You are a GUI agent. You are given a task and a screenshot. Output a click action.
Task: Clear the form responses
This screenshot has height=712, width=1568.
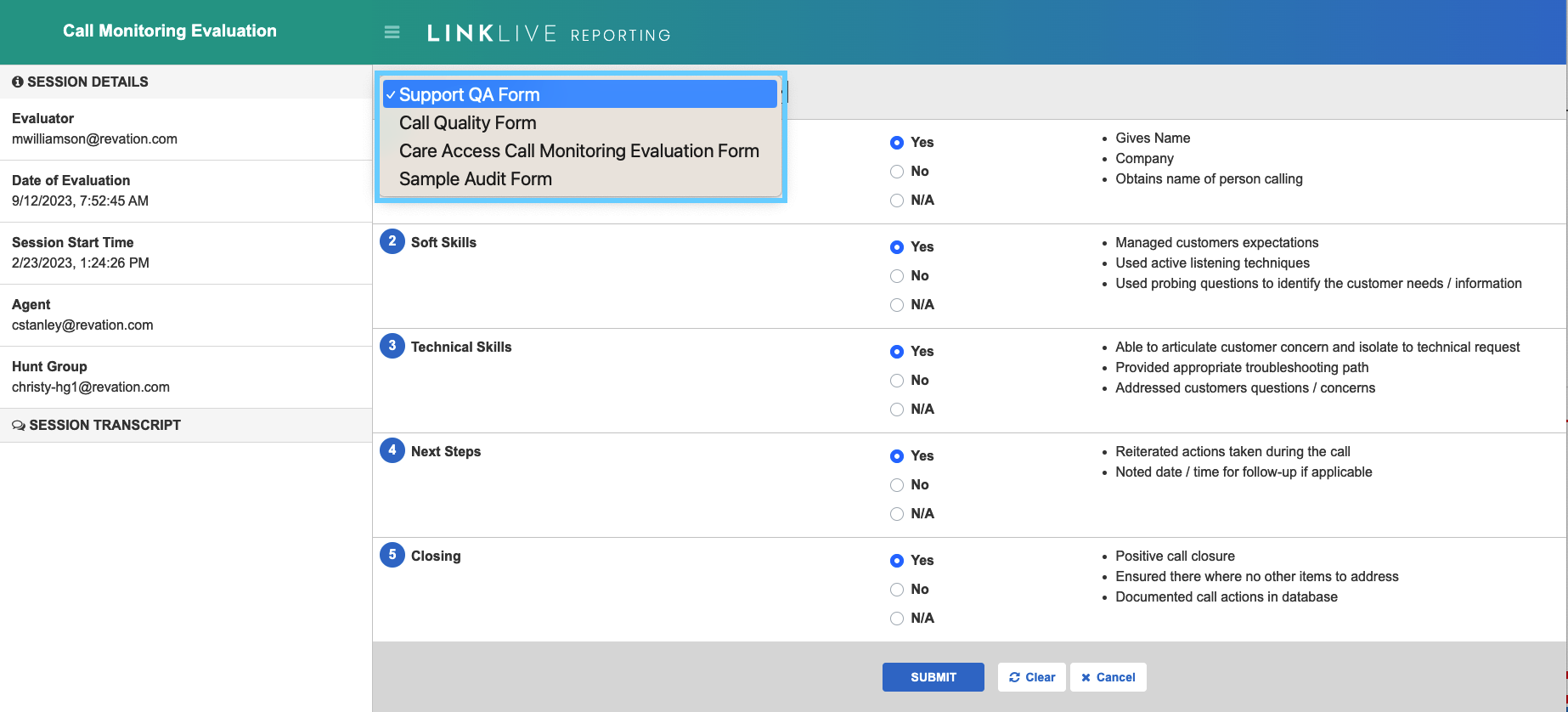tap(1031, 677)
